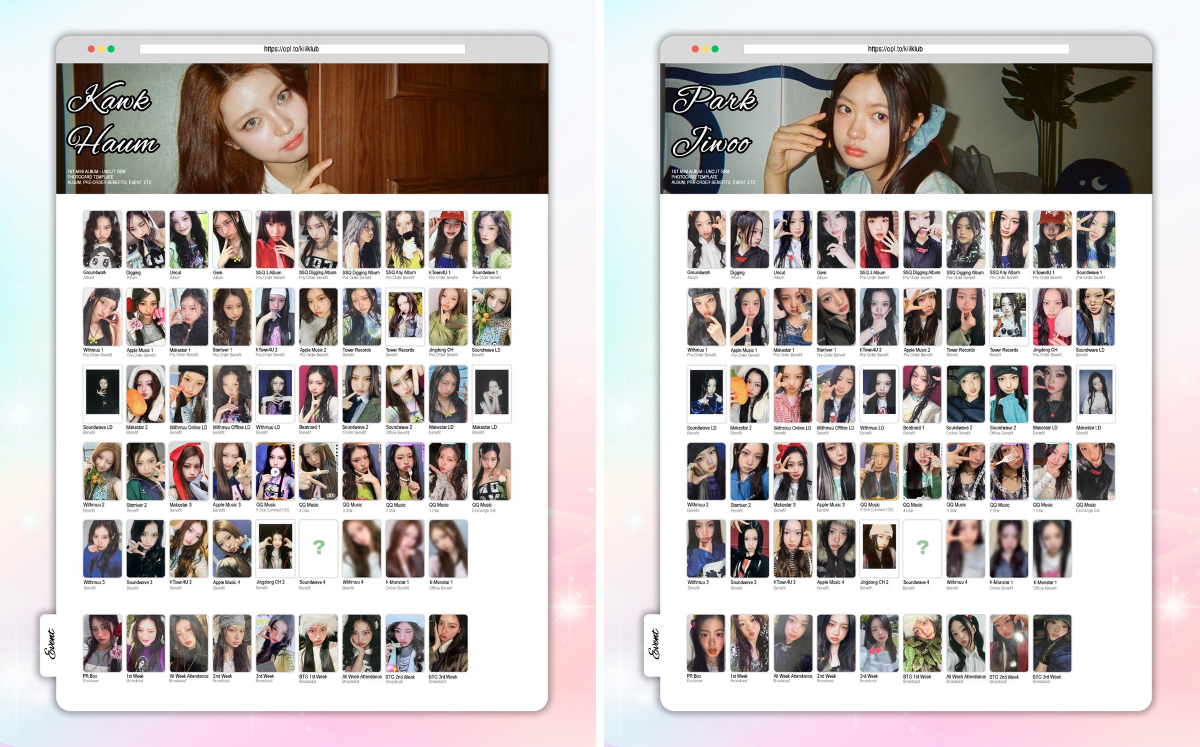Select the question-mark Soundwave 4 card for Kawk Haum
Image resolution: width=1200 pixels, height=747 pixels.
pyautogui.click(x=318, y=549)
